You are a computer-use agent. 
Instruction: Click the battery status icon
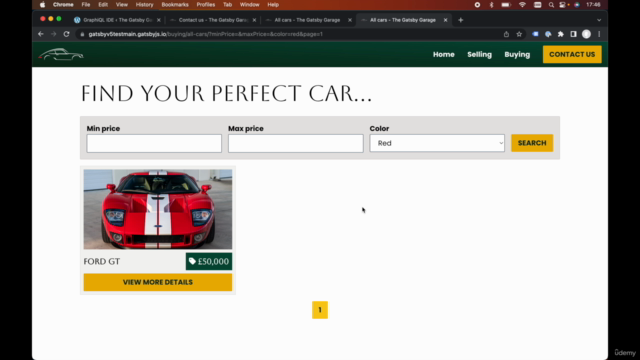click(506, 5)
